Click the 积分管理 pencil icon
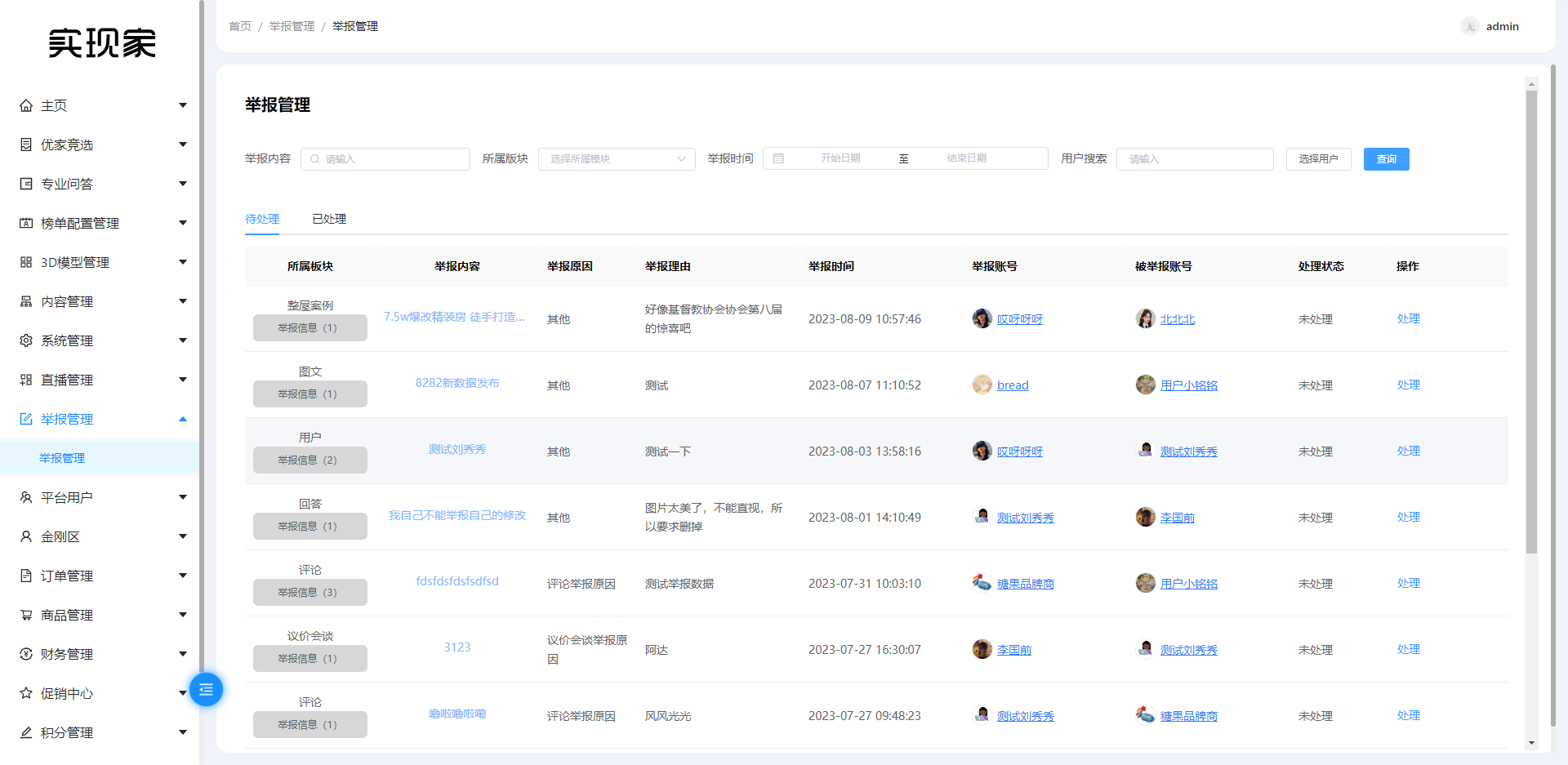Image resolution: width=1568 pixels, height=765 pixels. click(x=26, y=732)
